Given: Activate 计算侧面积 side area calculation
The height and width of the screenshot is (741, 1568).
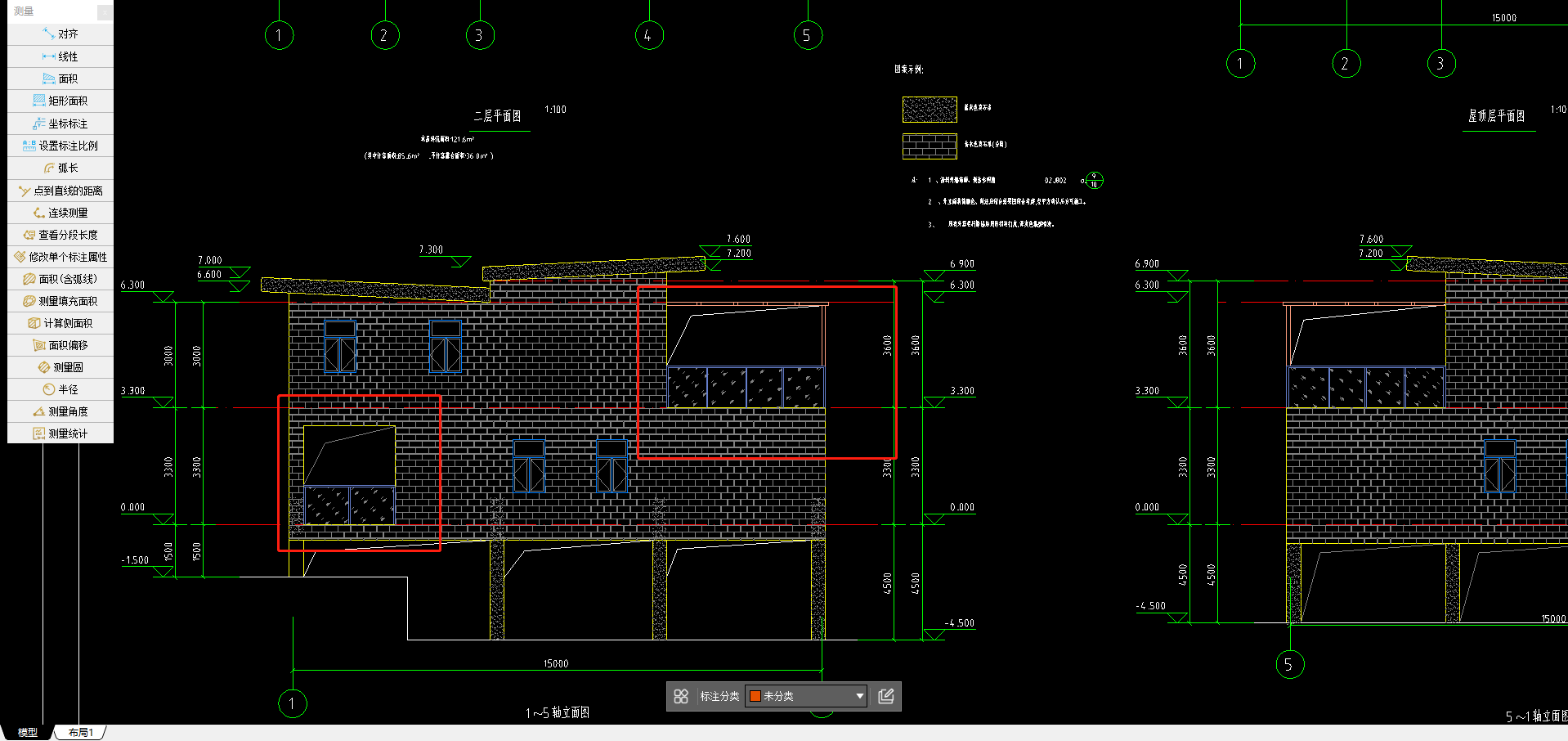Looking at the screenshot, I should pos(60,323).
